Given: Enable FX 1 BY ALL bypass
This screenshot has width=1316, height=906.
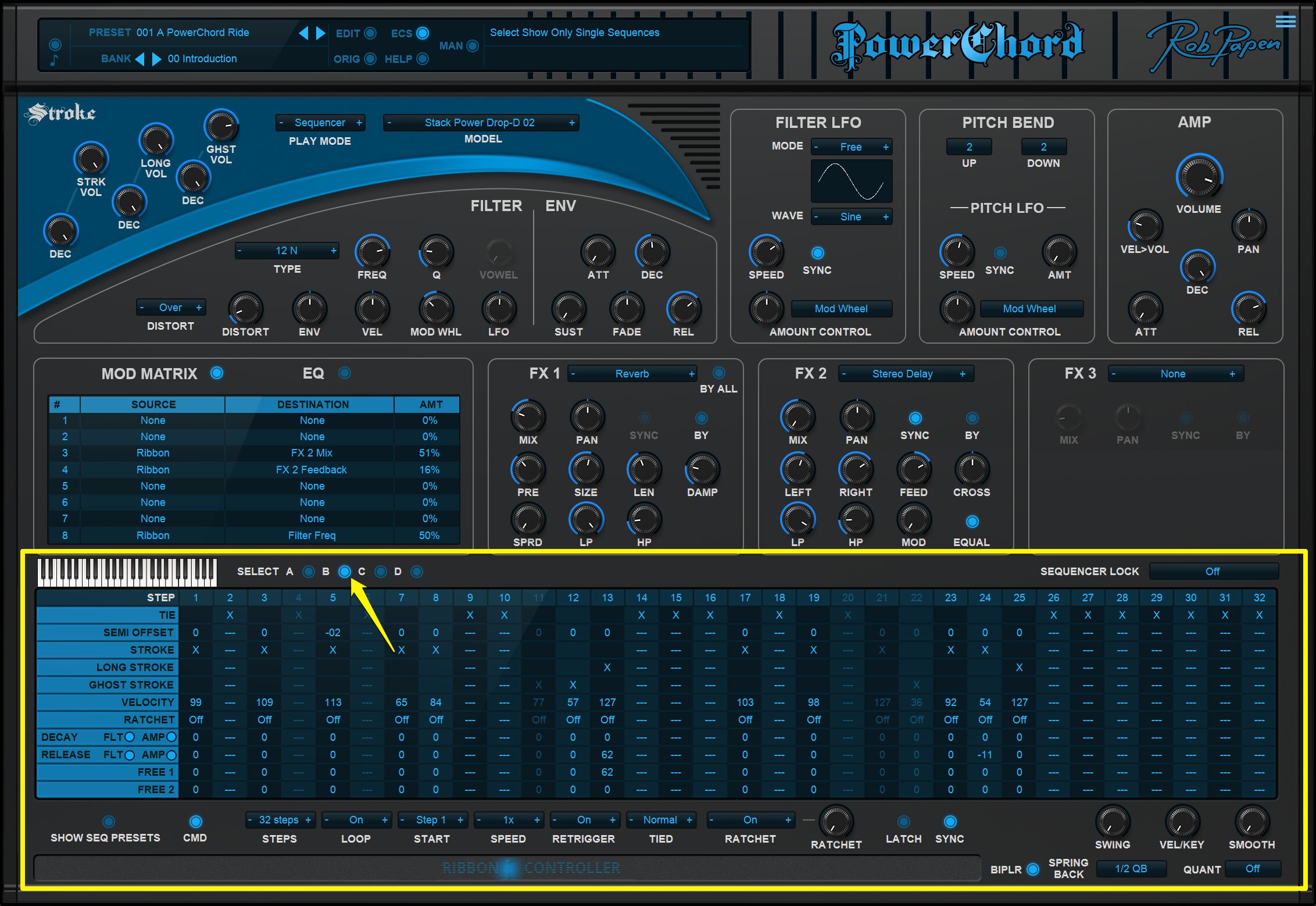Looking at the screenshot, I should (x=719, y=373).
